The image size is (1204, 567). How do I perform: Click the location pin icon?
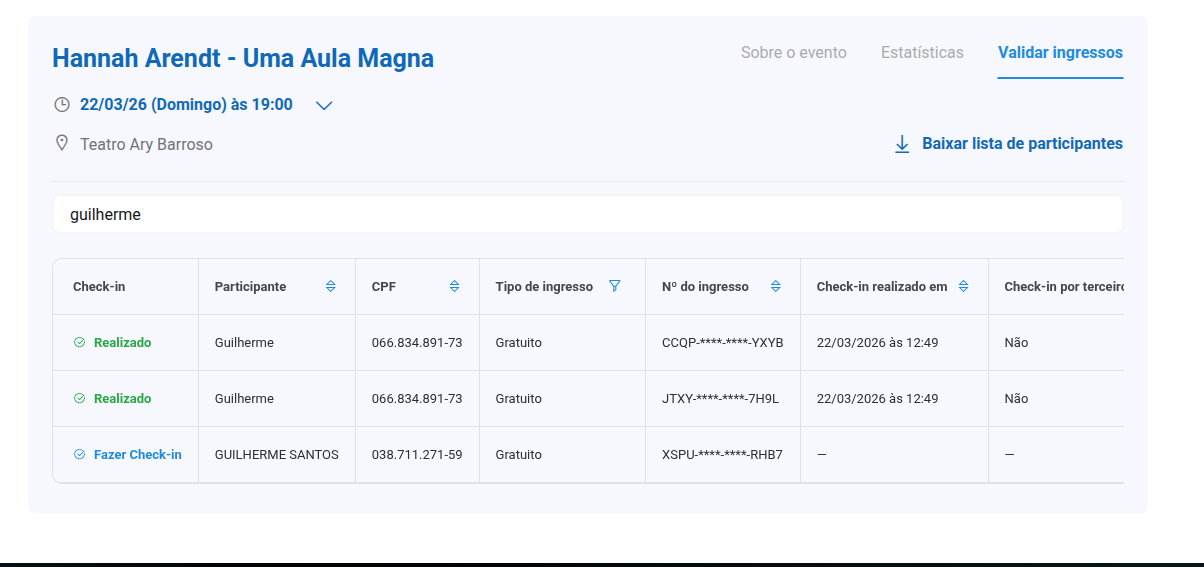(x=62, y=144)
